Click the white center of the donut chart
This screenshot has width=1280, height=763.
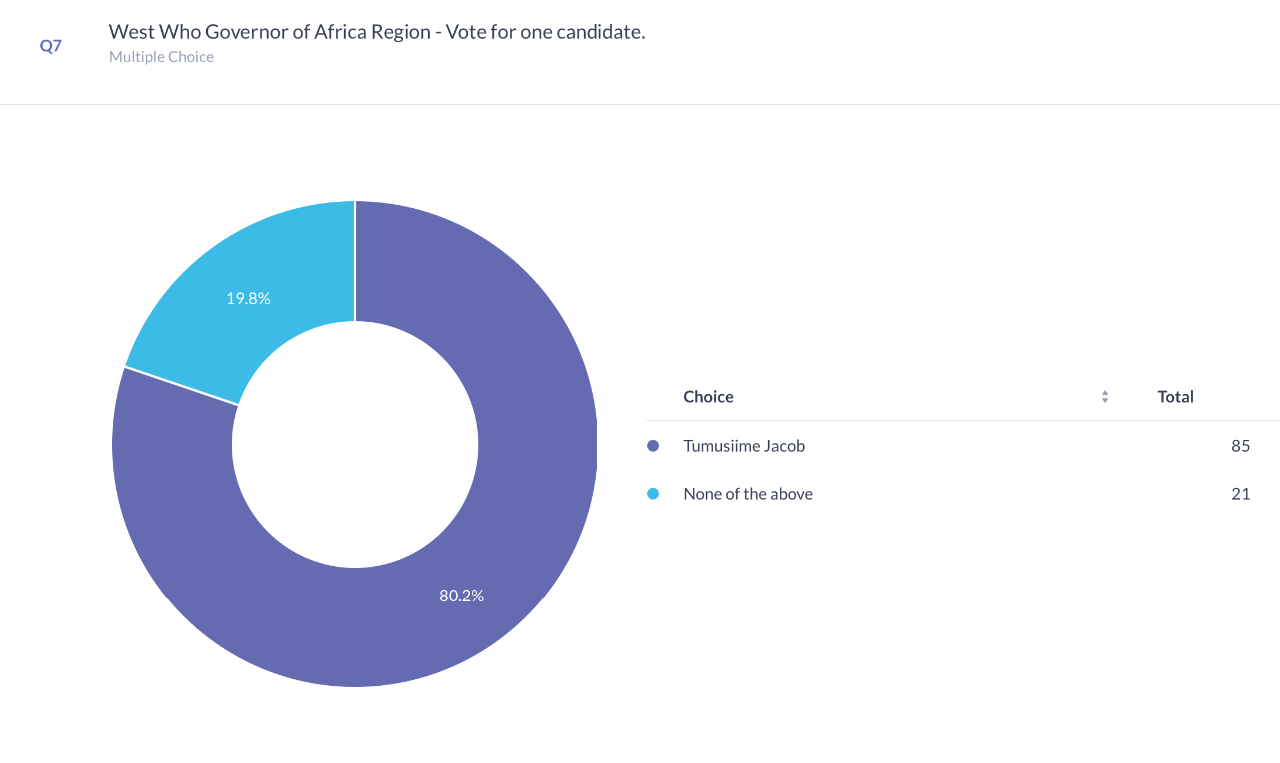click(x=355, y=444)
